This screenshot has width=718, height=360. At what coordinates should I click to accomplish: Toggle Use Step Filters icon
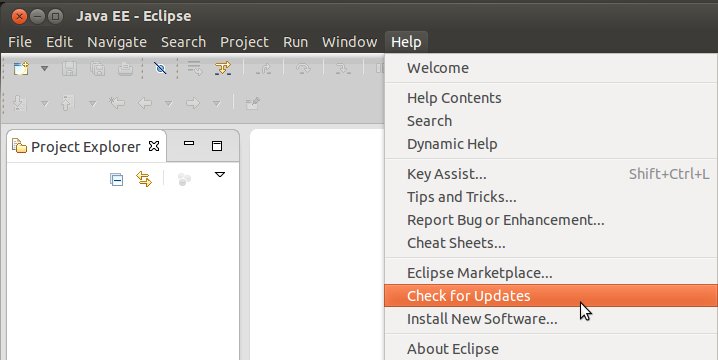[x=223, y=69]
